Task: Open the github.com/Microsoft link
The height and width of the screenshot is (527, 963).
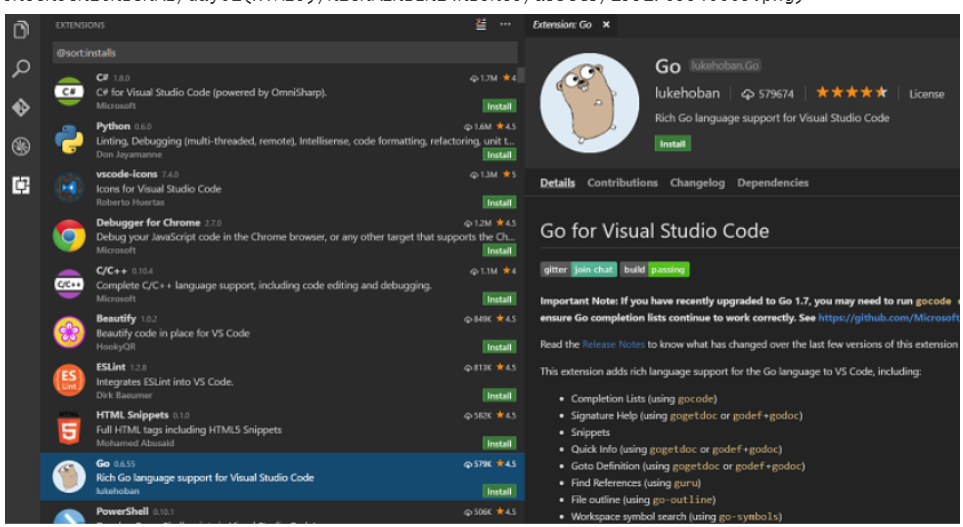Action: coord(888,318)
